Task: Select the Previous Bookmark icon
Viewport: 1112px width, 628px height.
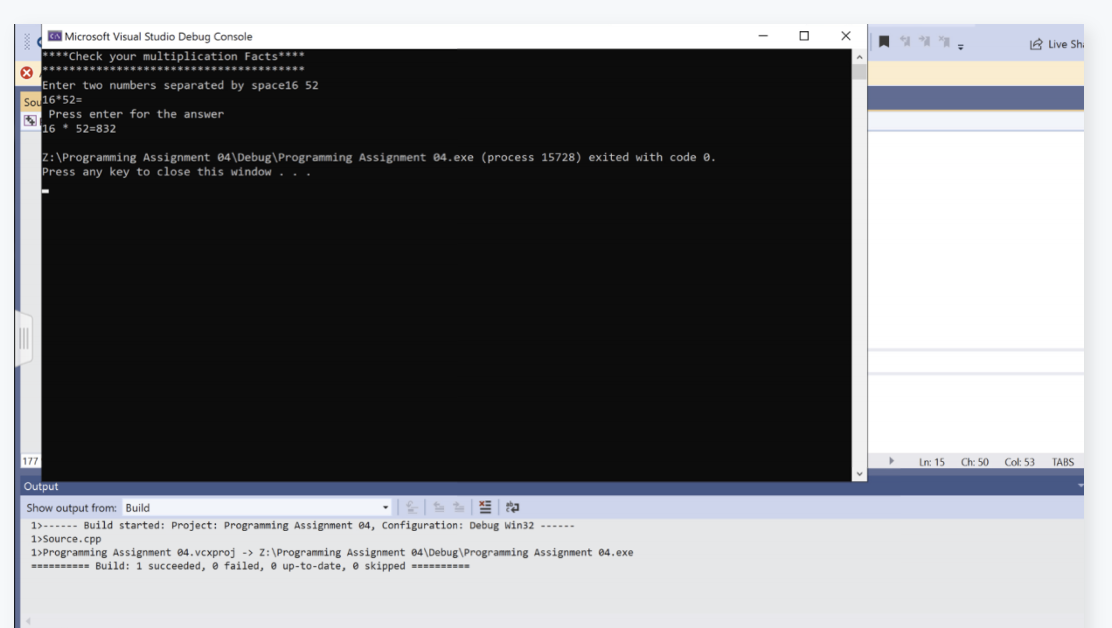Action: pyautogui.click(x=904, y=42)
